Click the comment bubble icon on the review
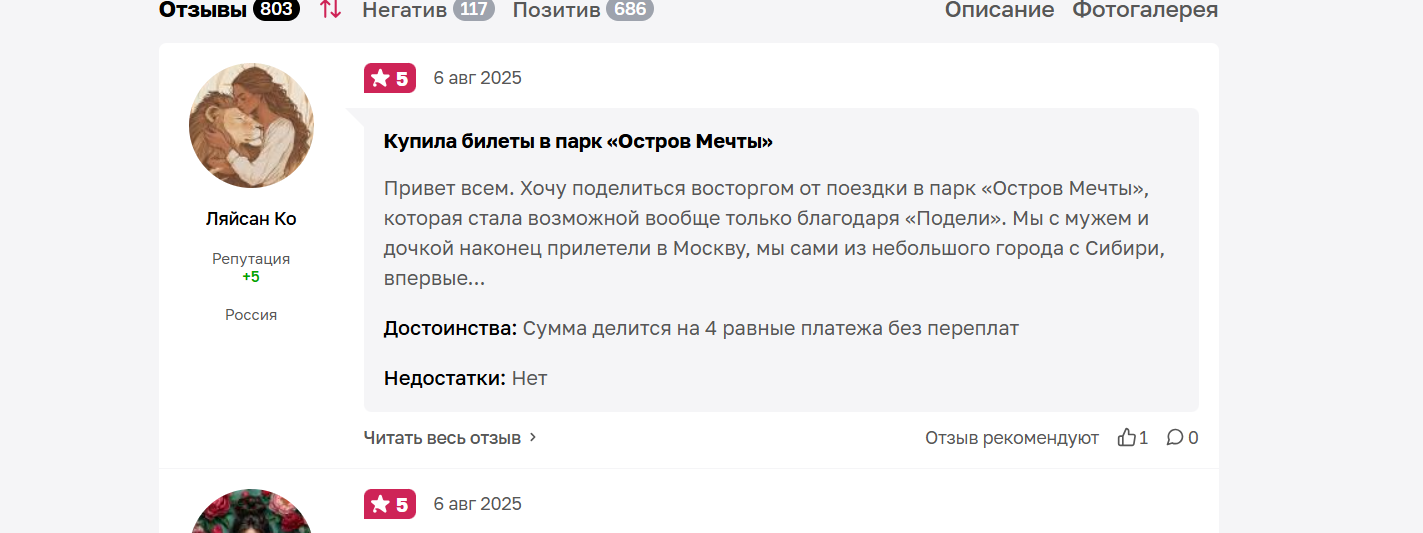The width and height of the screenshot is (1423, 533). [1175, 437]
